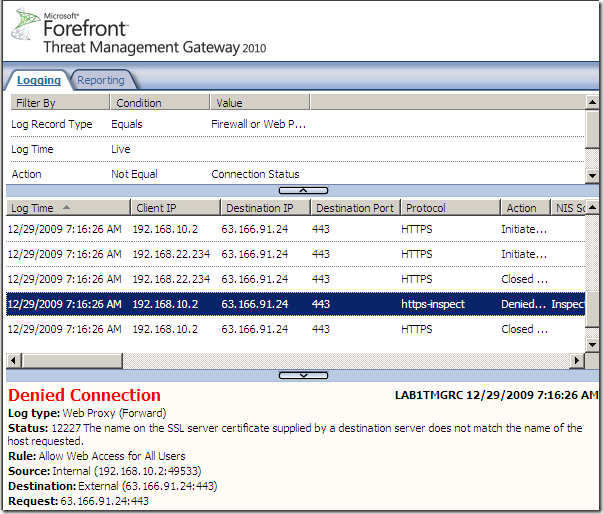Collapse the filter pane with up chevron
603x514 pixels.
[x=303, y=190]
